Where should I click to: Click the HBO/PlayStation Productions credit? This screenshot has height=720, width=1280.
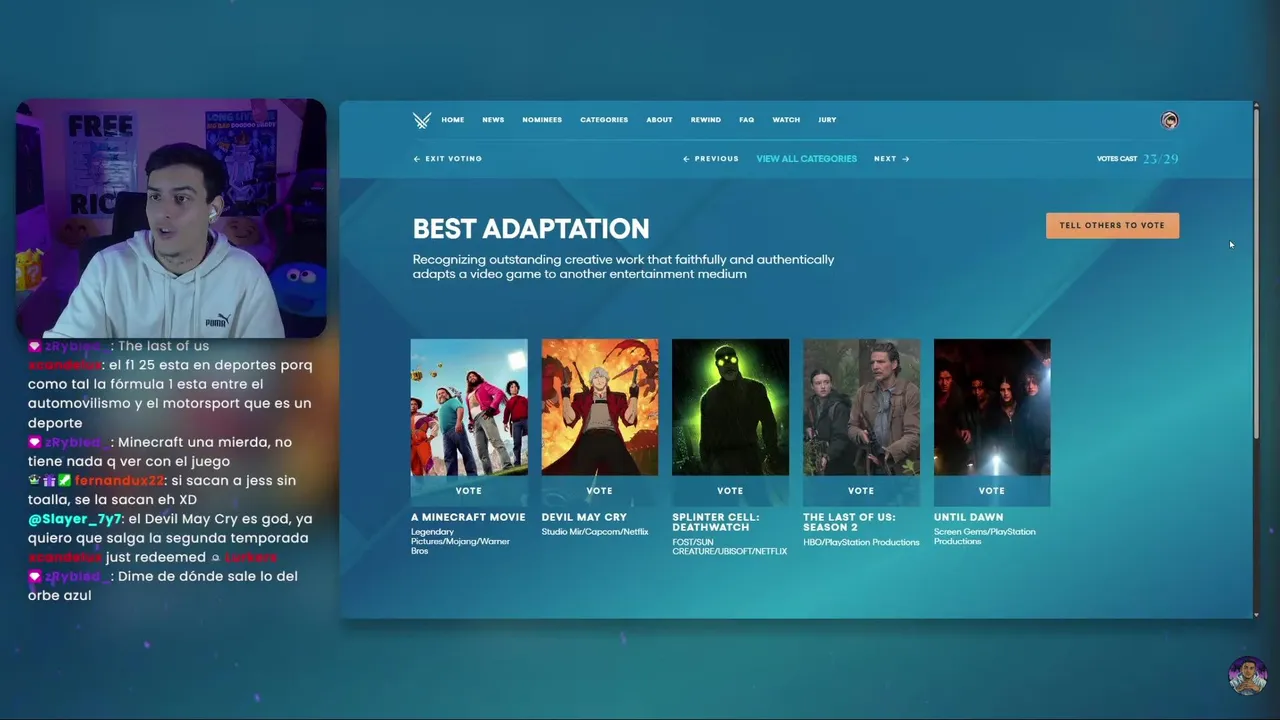[861, 542]
